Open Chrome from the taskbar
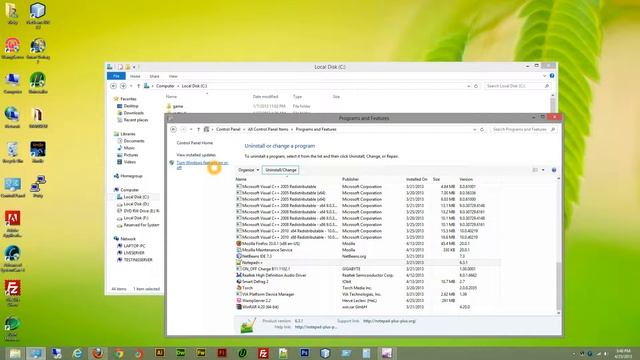Viewport: 640px width, 360px height. point(118,353)
